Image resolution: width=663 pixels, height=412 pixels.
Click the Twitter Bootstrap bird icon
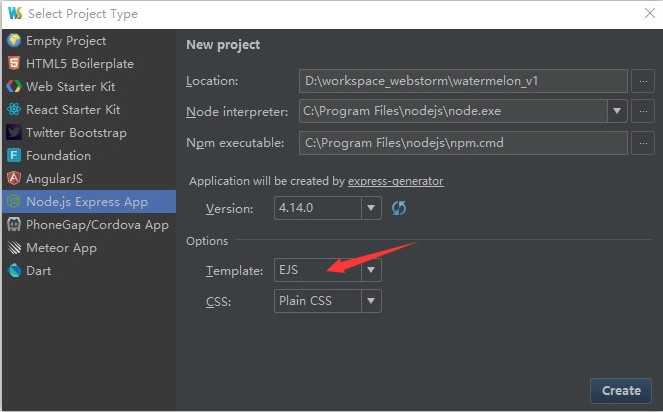(14, 132)
